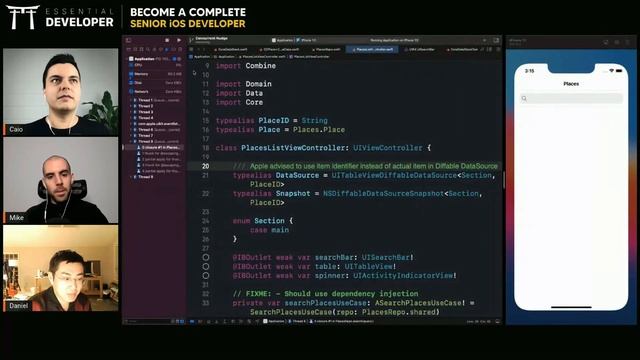Select stack frame 2 partial apply
This screenshot has height=360, width=640.
[159, 159]
